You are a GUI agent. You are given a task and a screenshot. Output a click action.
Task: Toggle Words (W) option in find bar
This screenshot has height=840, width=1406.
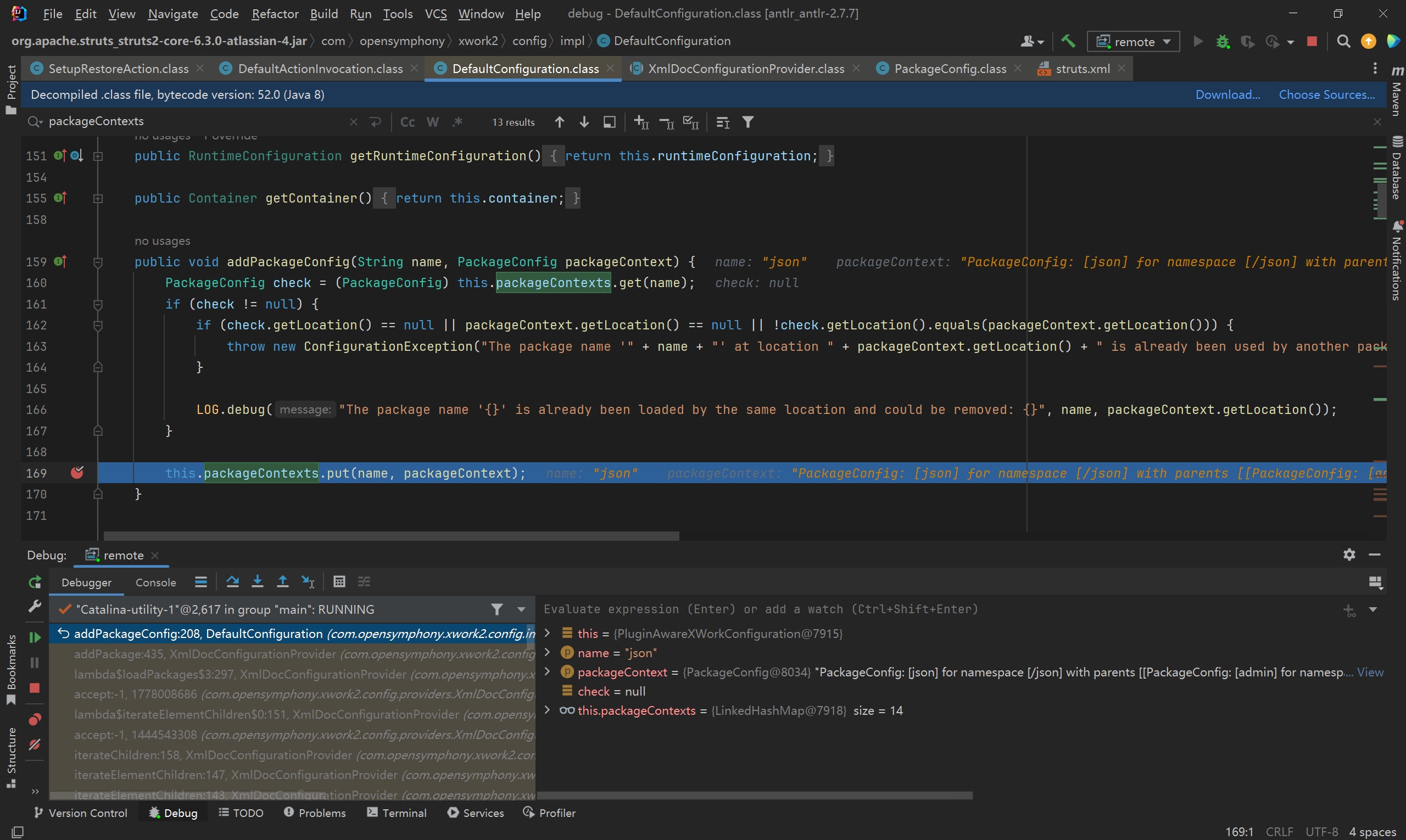433,122
